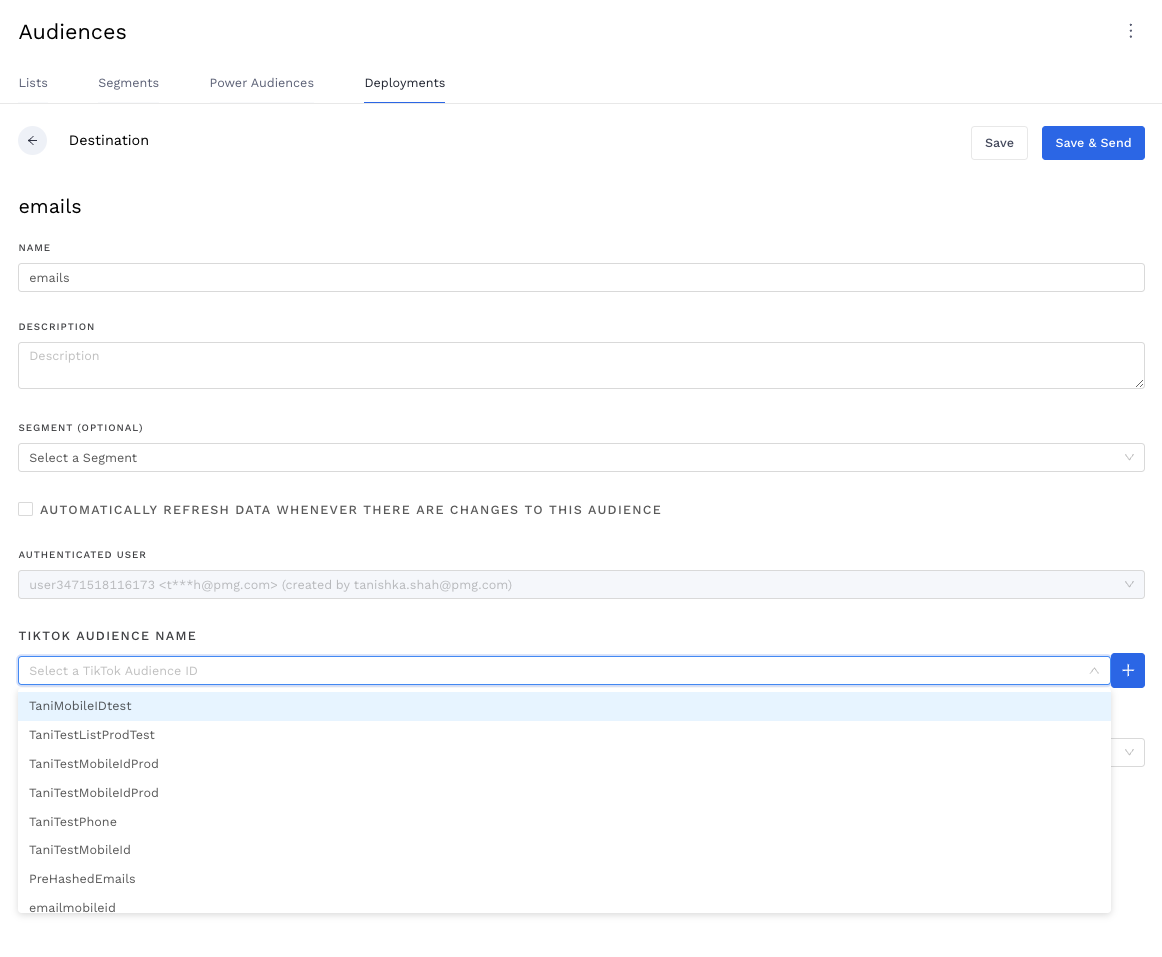
Task: Click into the Description text area
Action: 580,365
